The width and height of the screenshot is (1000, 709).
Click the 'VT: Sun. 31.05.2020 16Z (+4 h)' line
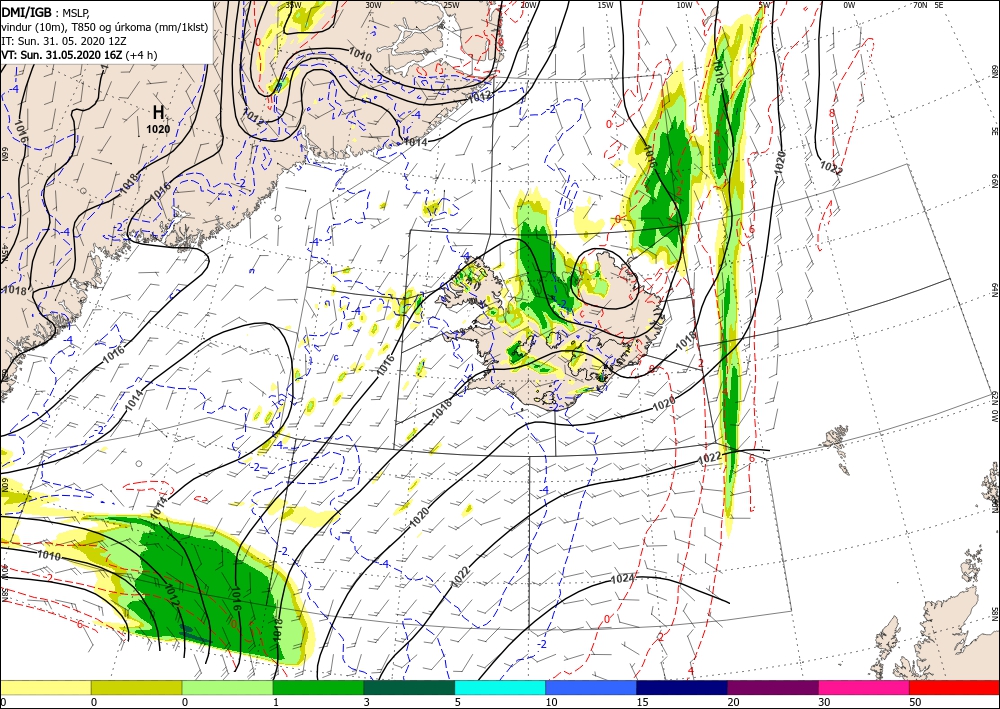79,55
